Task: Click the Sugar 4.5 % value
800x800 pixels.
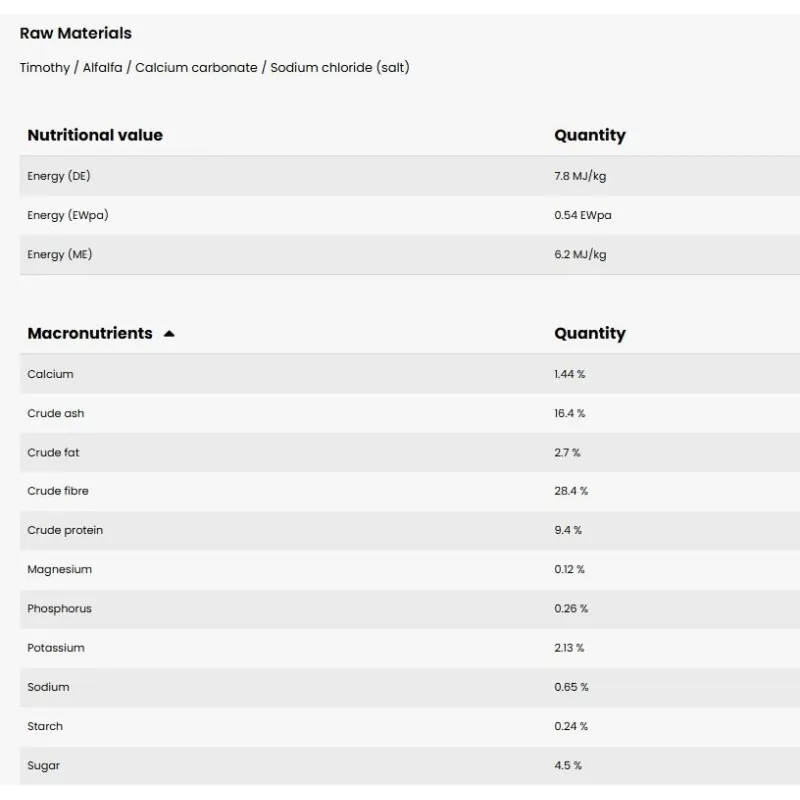Action: (x=568, y=765)
